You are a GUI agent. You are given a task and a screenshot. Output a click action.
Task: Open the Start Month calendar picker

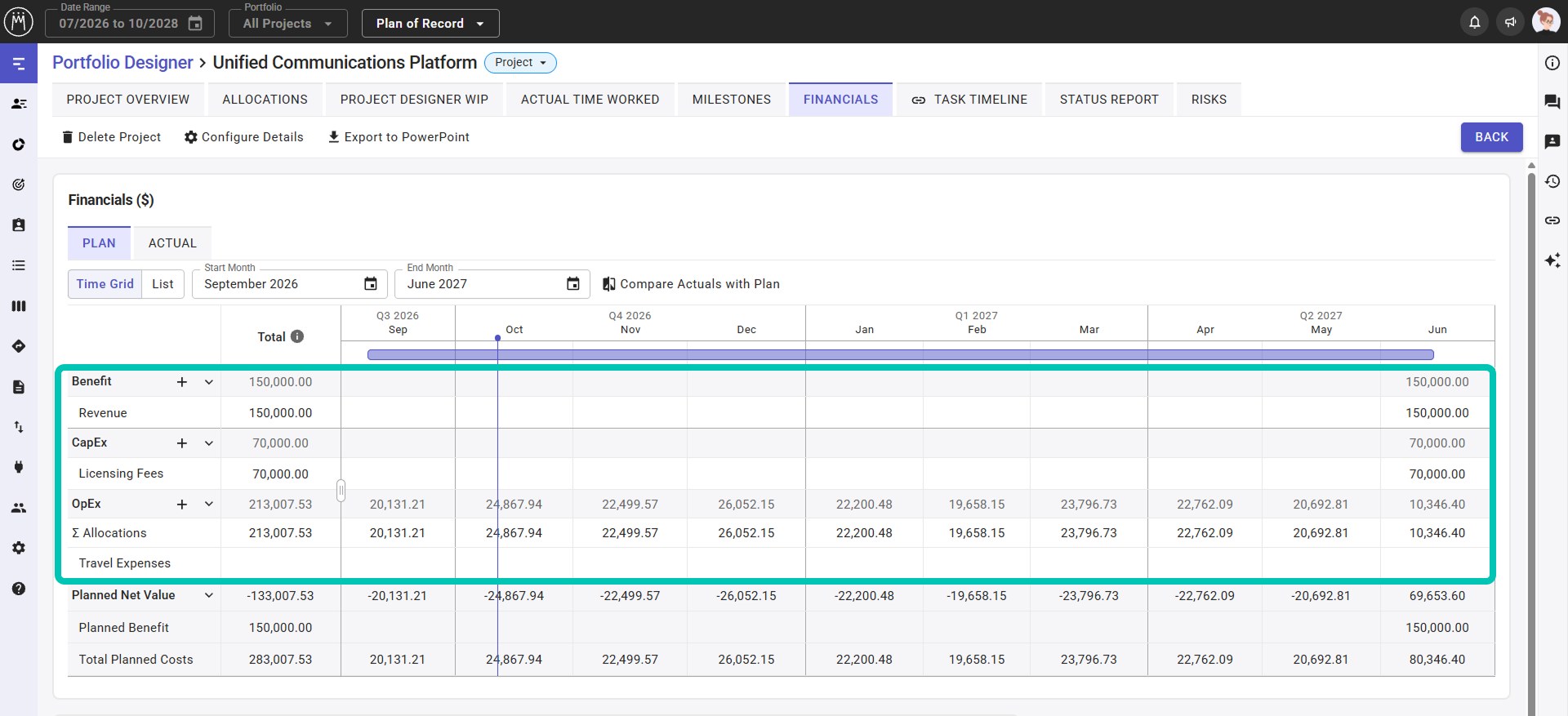click(x=371, y=284)
